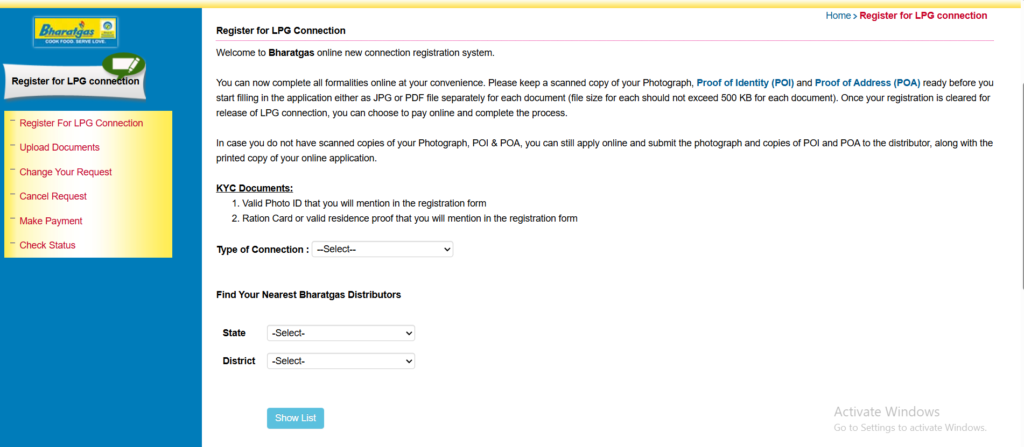Click the Bharatgas logo
Image resolution: width=1024 pixels, height=447 pixels.
(75, 33)
